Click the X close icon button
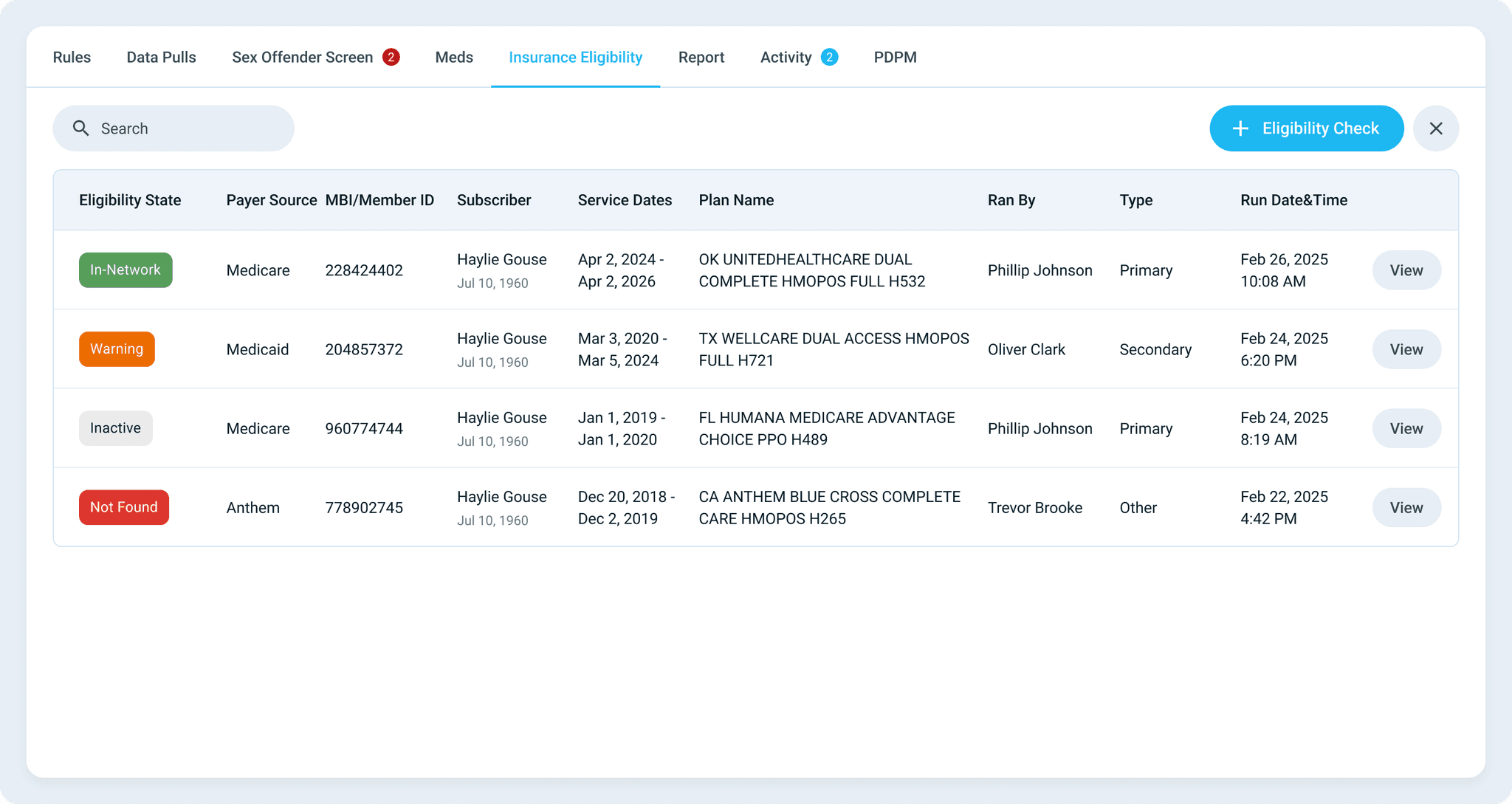1512x804 pixels. 1436,128
